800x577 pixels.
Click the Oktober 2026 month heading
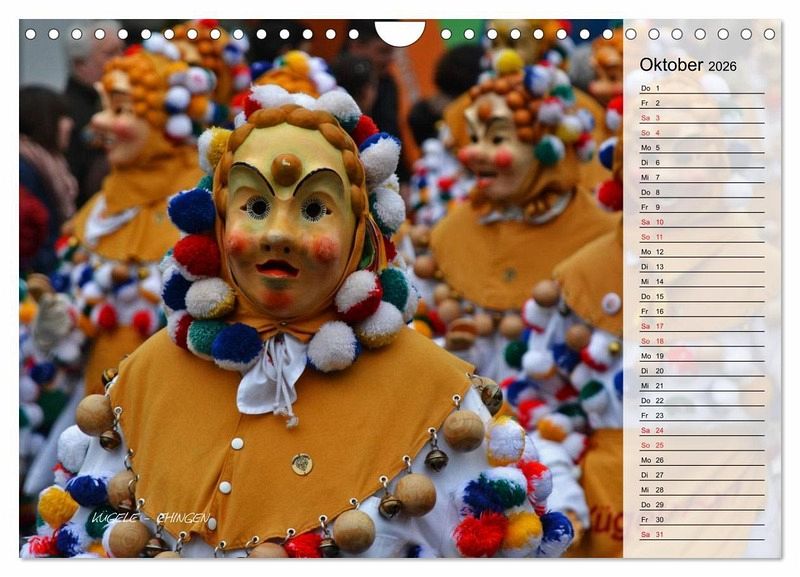point(688,66)
